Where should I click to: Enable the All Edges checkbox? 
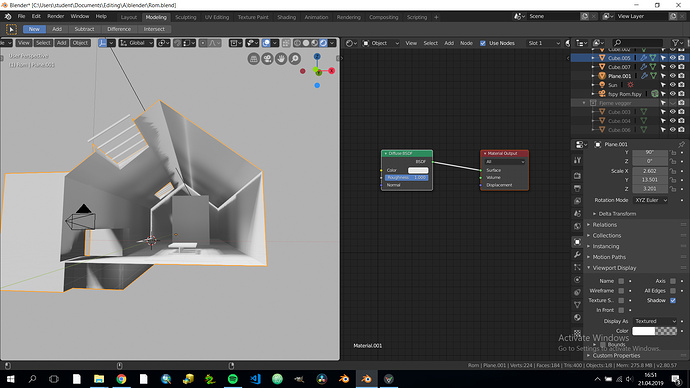coord(673,290)
